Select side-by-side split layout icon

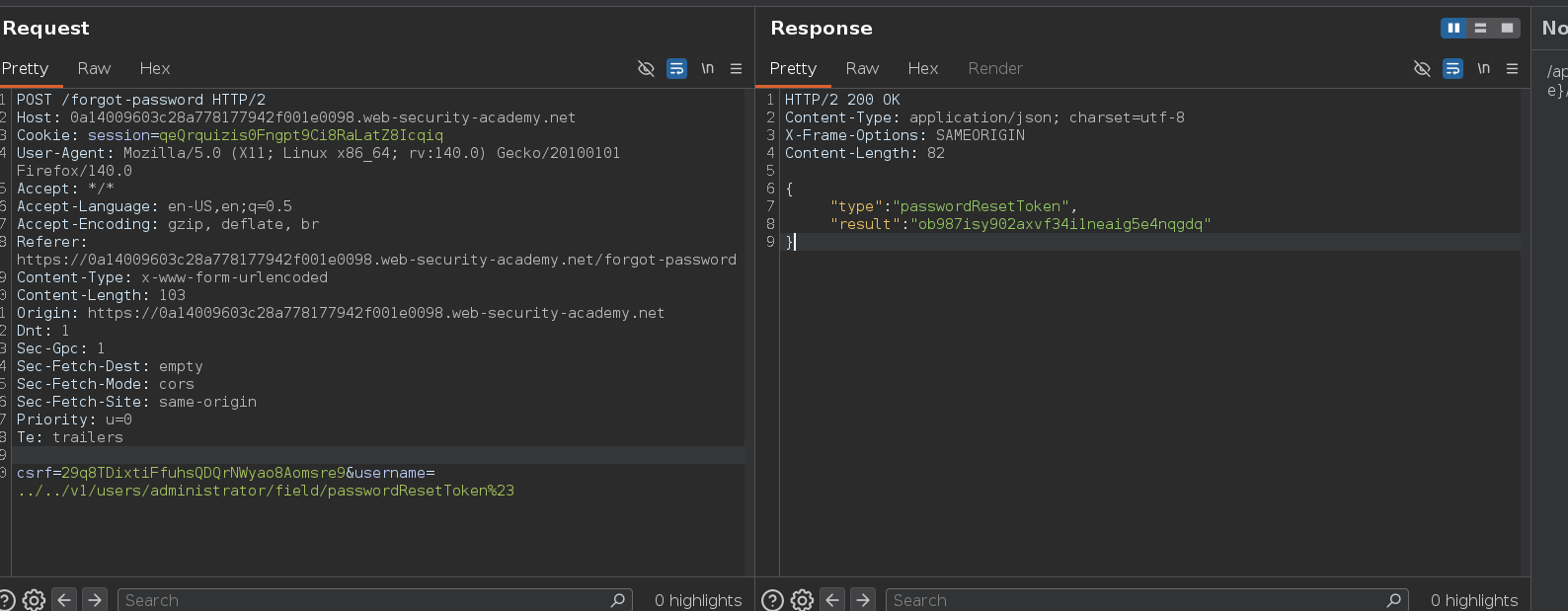(x=1453, y=28)
